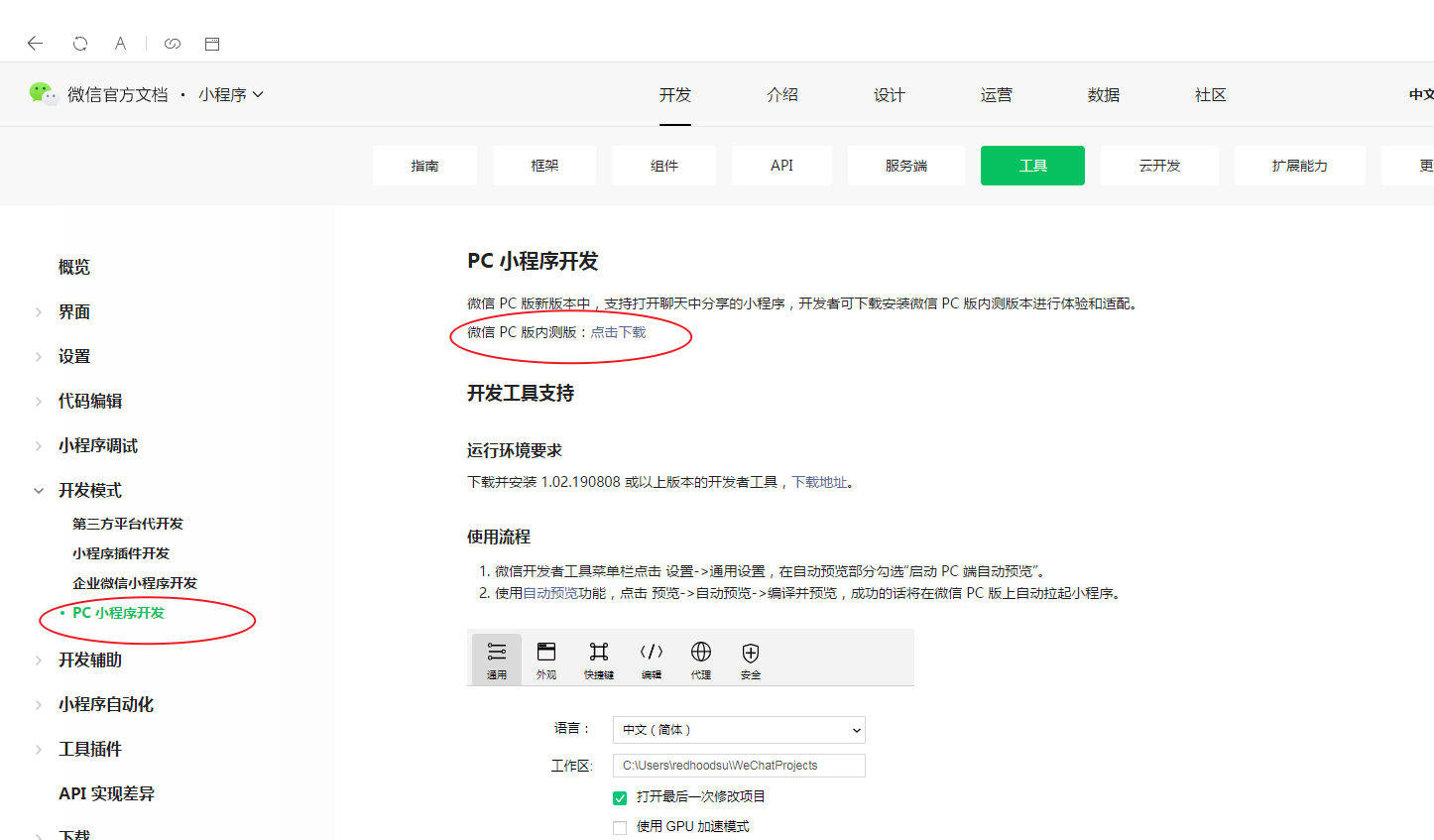The height and width of the screenshot is (840, 1434).
Task: Select the 通用 settings icon
Action: pyautogui.click(x=497, y=660)
